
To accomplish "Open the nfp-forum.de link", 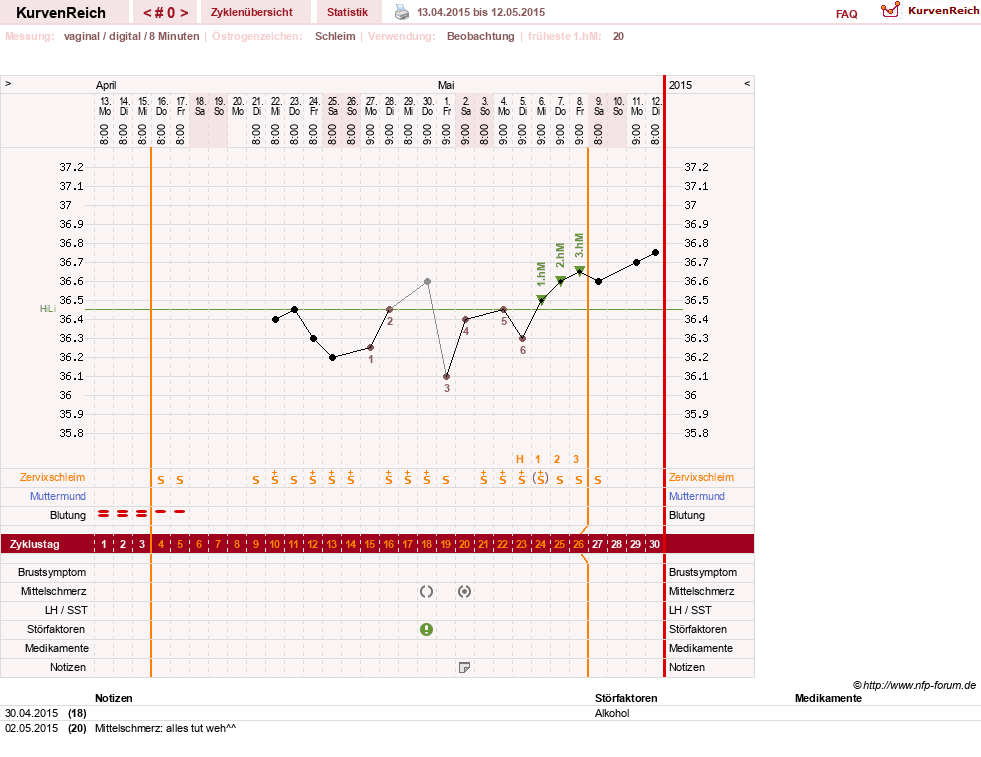I will (x=914, y=685).
